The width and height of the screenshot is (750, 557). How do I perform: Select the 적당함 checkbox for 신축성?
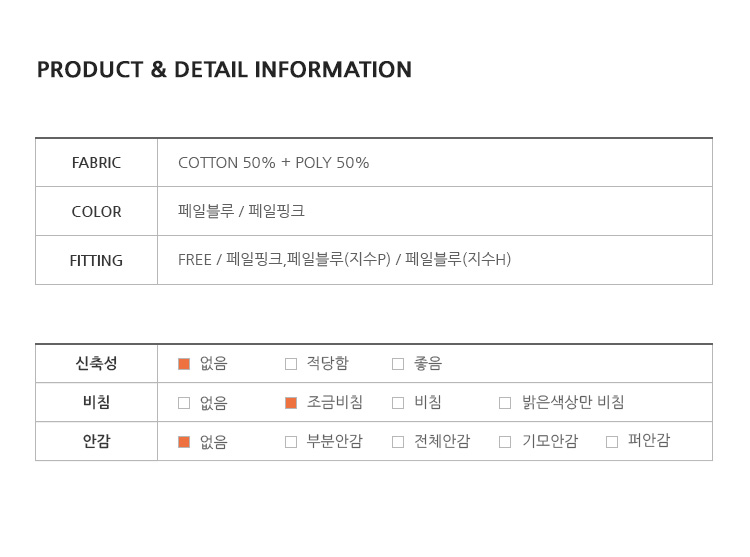[291, 364]
